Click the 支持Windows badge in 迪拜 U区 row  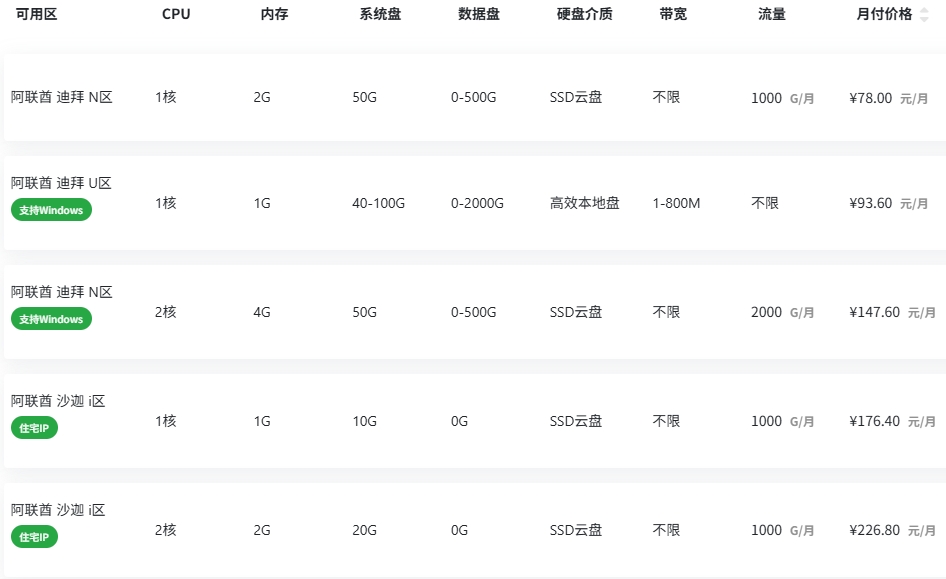click(51, 210)
